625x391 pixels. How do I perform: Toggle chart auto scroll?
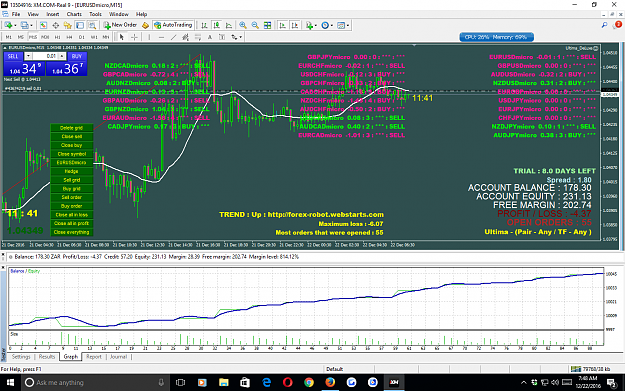point(283,25)
